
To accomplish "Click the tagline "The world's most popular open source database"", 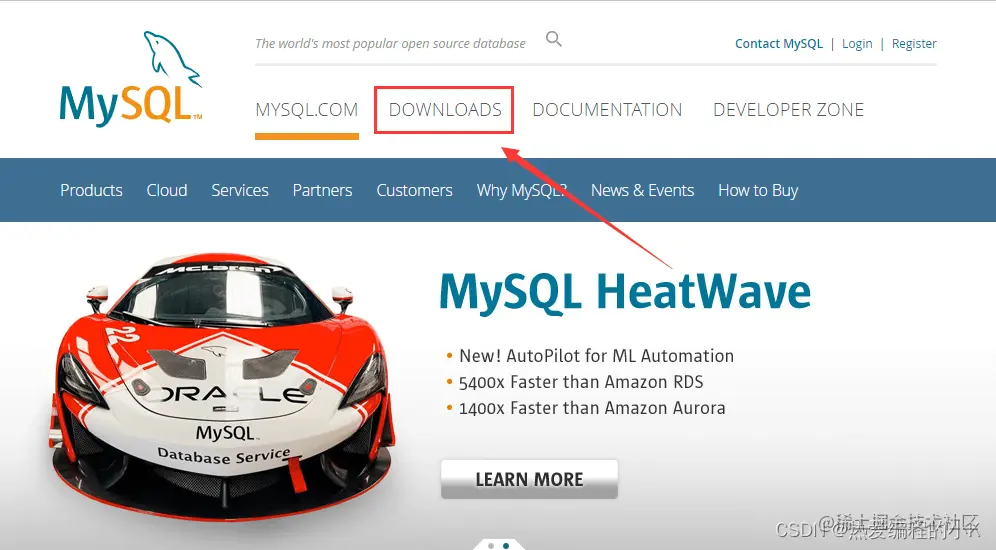I will [391, 44].
